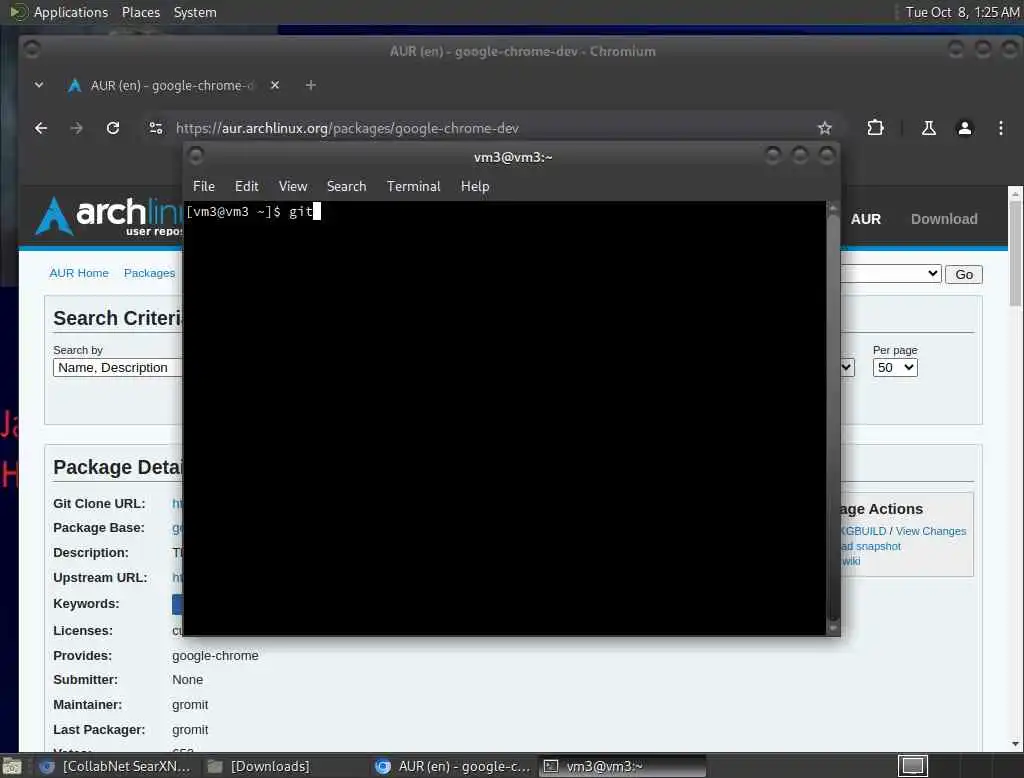Open the Applications menu
Viewport: 1024px width, 778px height.
point(71,12)
